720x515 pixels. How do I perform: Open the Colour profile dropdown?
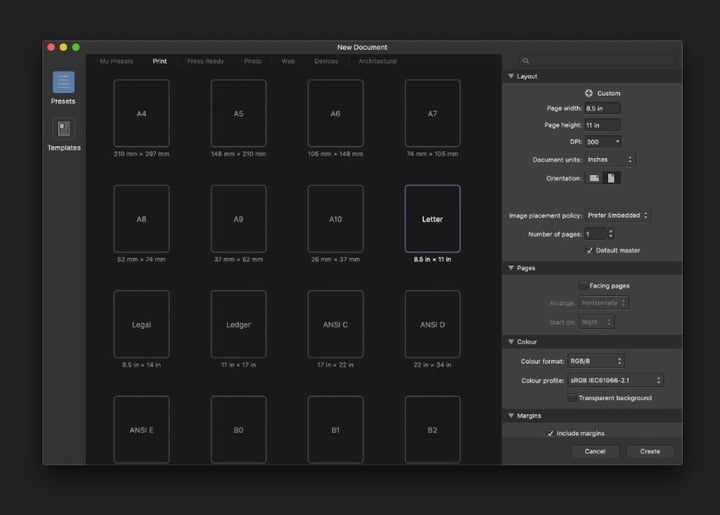pos(615,380)
